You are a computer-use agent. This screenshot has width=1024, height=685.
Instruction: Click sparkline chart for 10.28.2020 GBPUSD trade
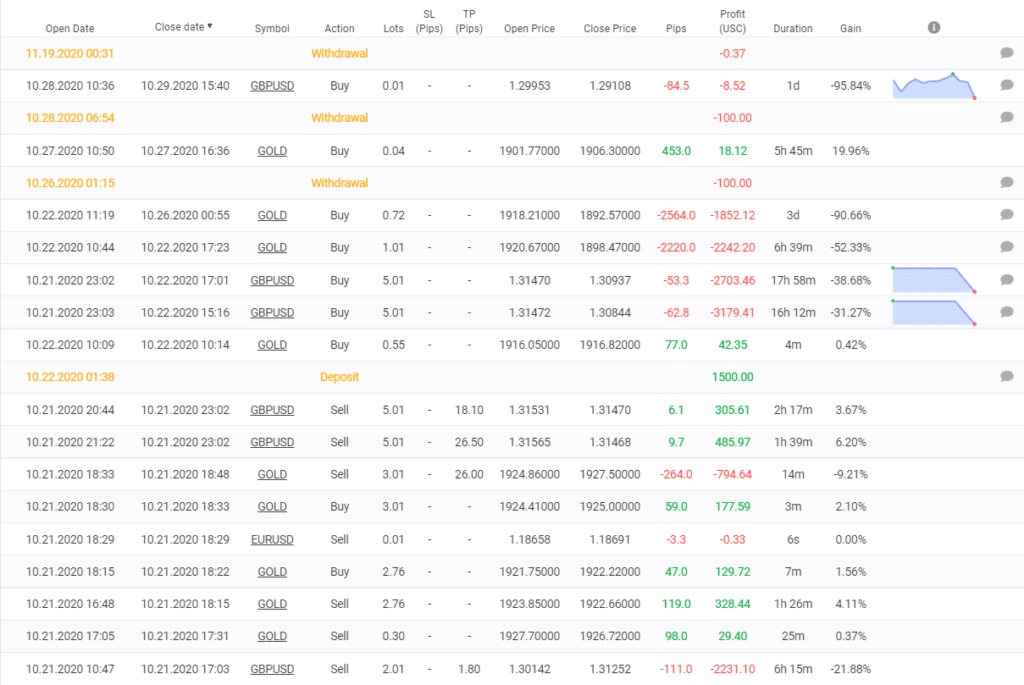pos(934,86)
